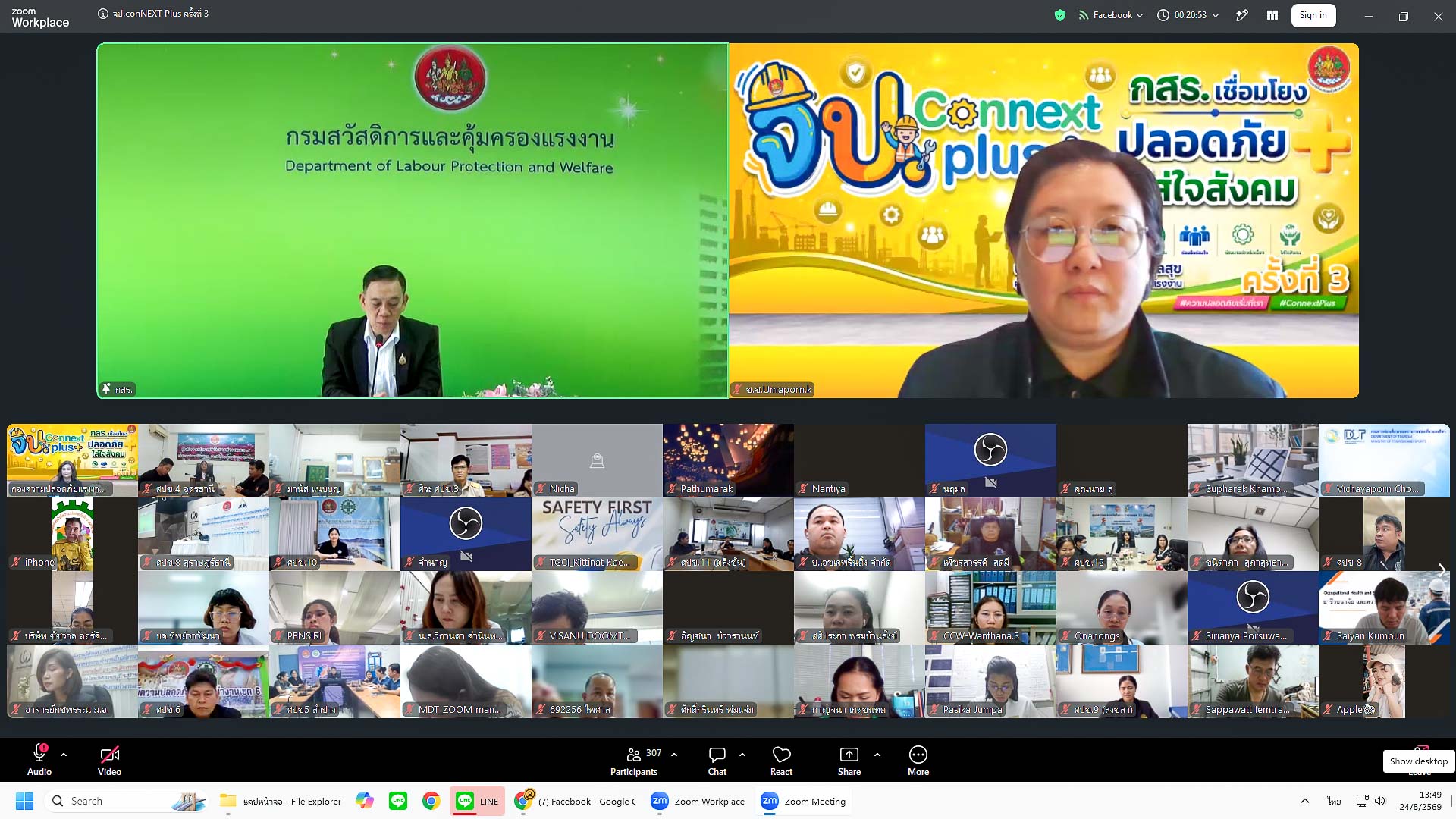Click the OBS logo on Sirianya's tile
Image resolution: width=1456 pixels, height=819 pixels.
1253,598
